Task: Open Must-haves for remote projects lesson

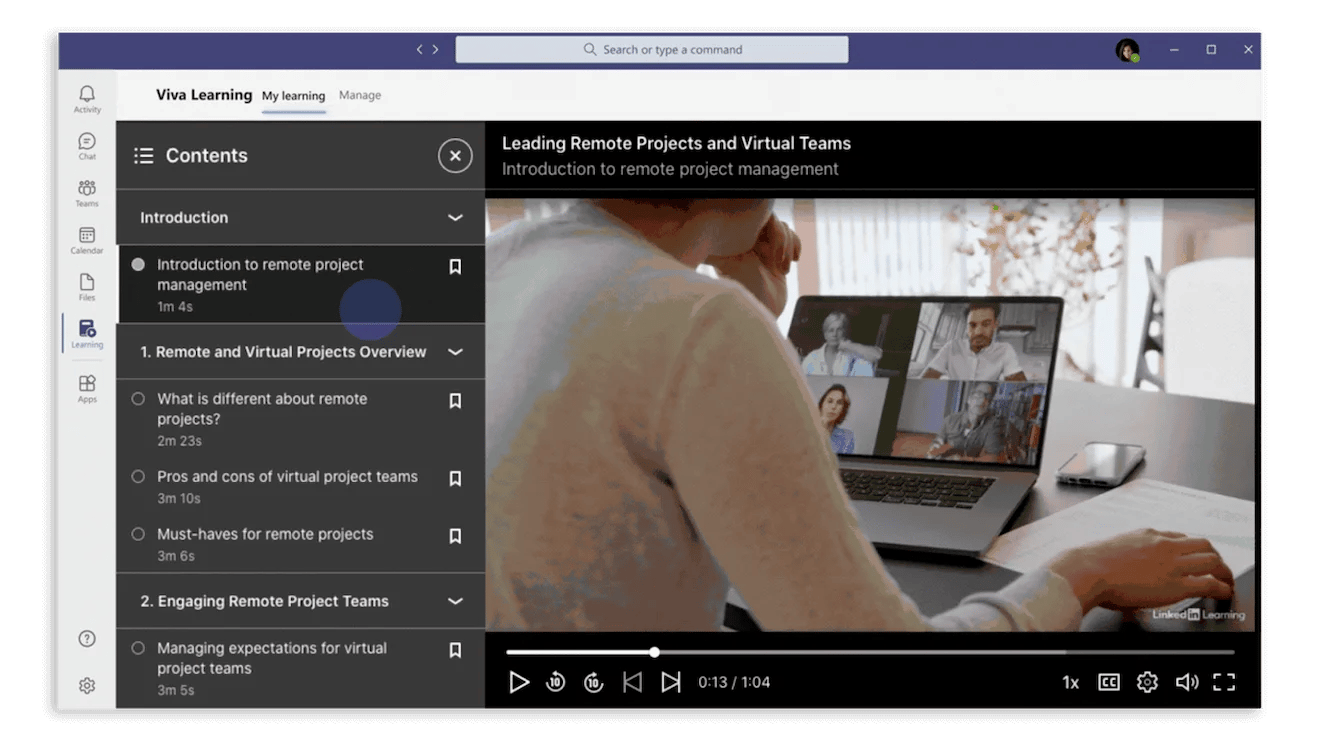Action: pyautogui.click(x=301, y=544)
